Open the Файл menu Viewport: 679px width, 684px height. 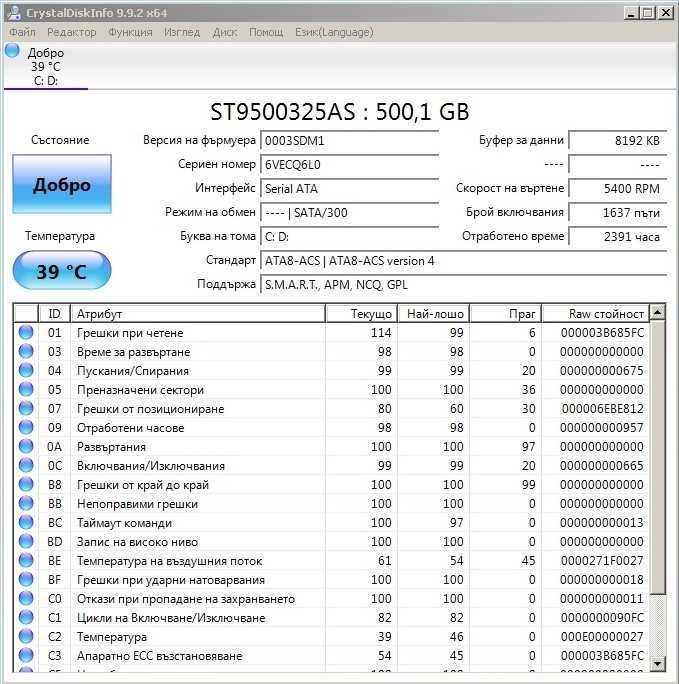point(22,32)
